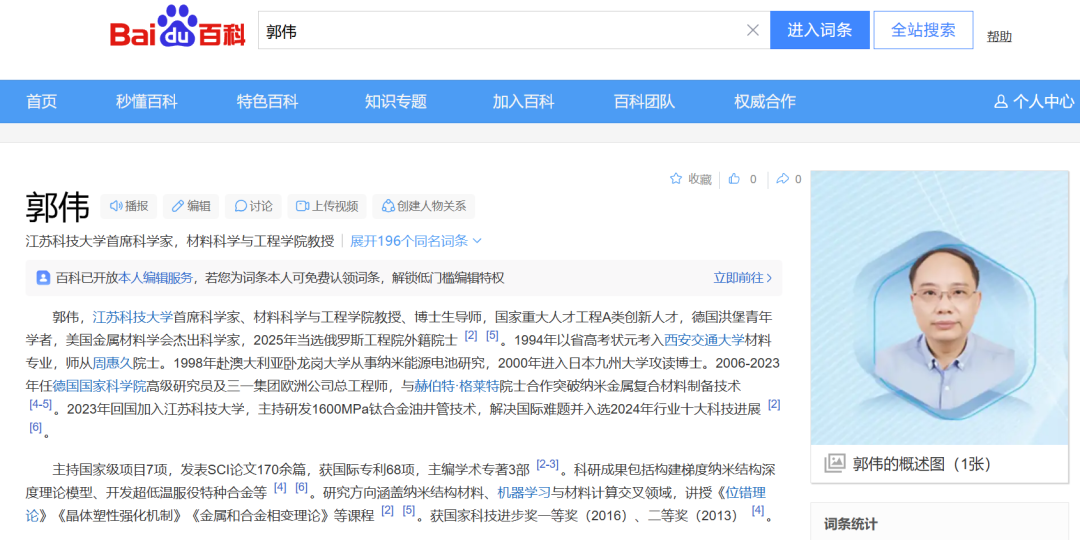The width and height of the screenshot is (1080, 540).
Task: Click 立即前往 chevron link
Action: tap(742, 278)
